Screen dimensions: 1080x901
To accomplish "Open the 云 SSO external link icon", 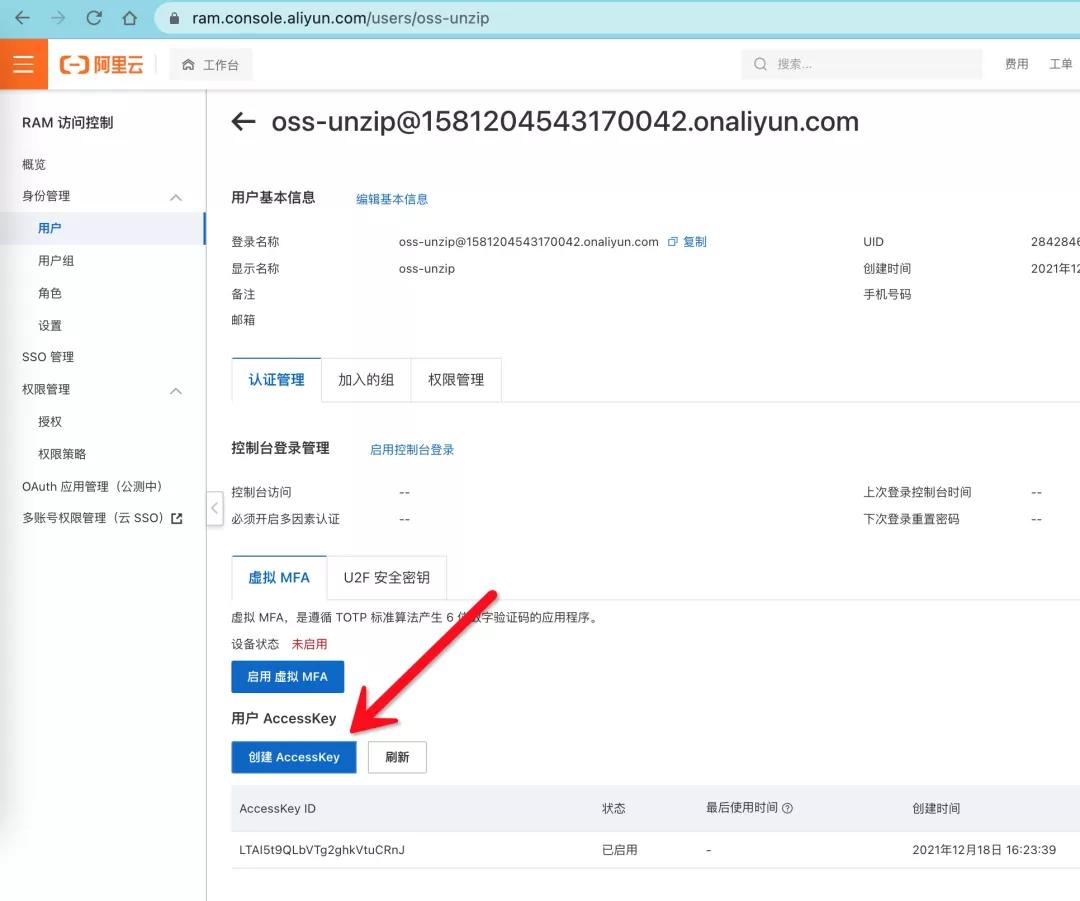I will 176,518.
